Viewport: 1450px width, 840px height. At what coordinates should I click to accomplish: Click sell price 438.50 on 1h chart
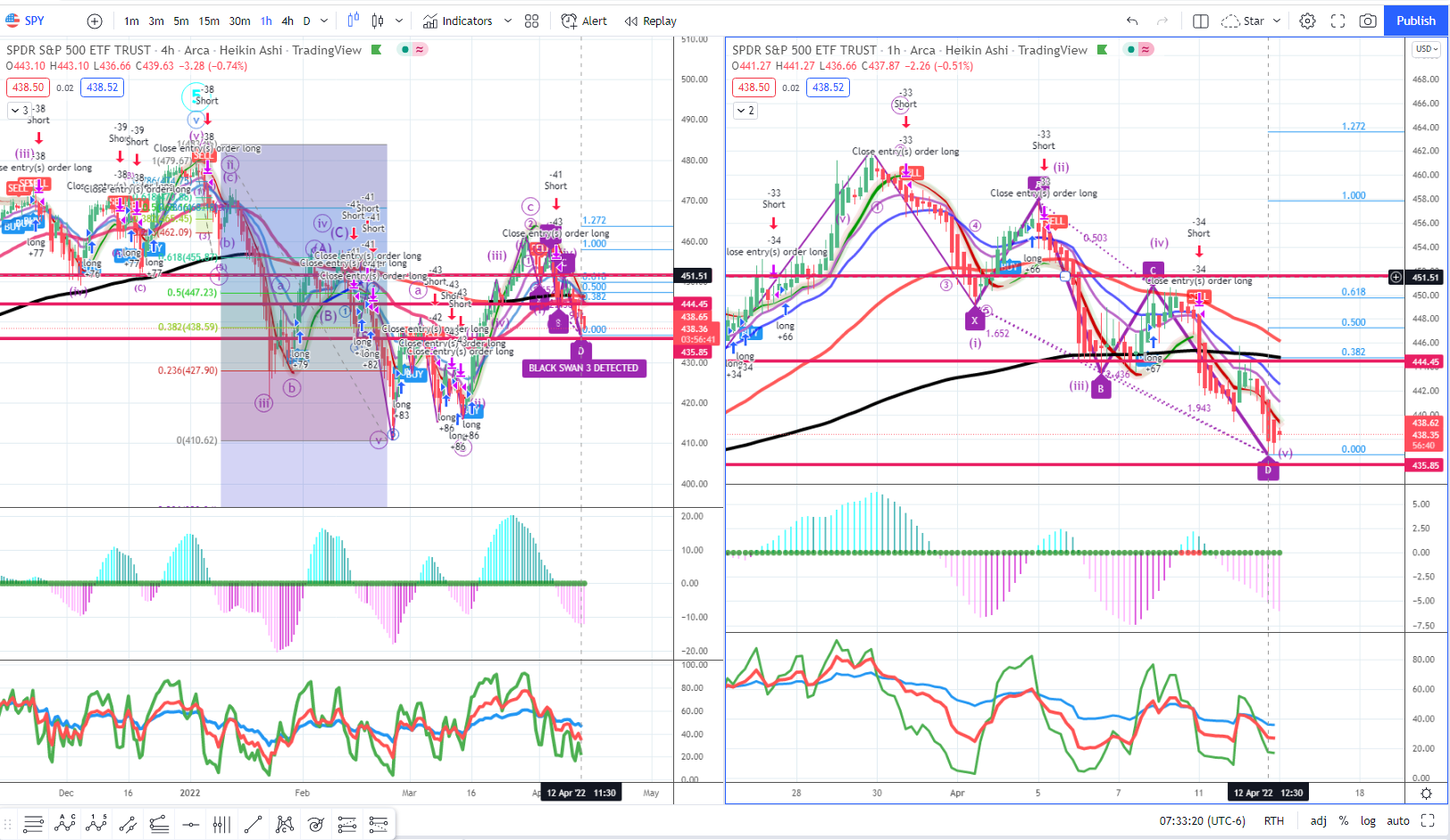pos(754,87)
